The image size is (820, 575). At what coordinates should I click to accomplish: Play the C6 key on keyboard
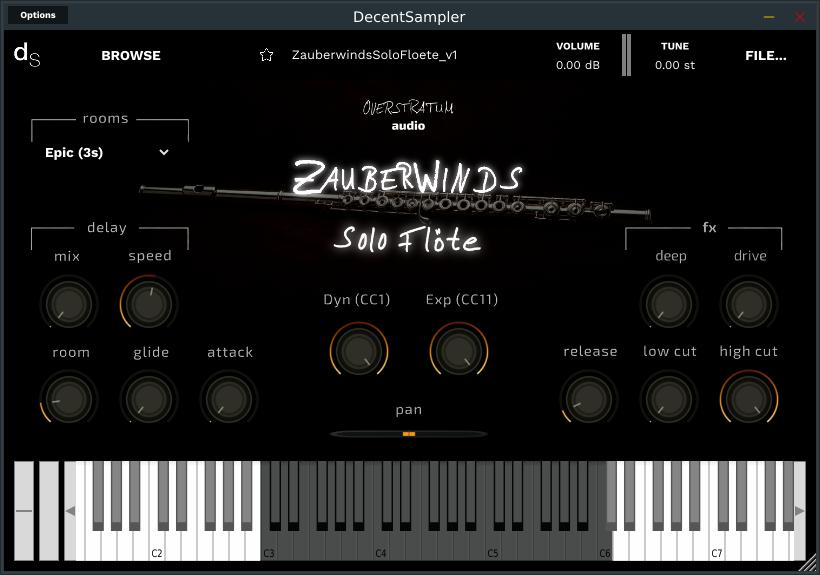click(x=604, y=546)
